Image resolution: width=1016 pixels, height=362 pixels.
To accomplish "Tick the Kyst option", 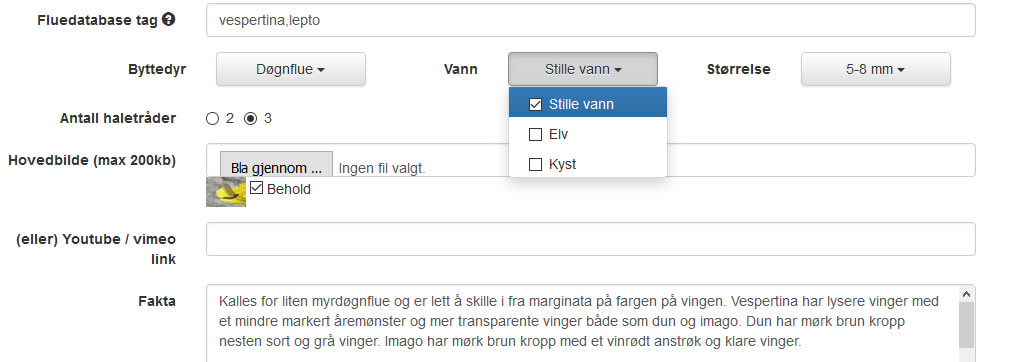I will tap(535, 164).
